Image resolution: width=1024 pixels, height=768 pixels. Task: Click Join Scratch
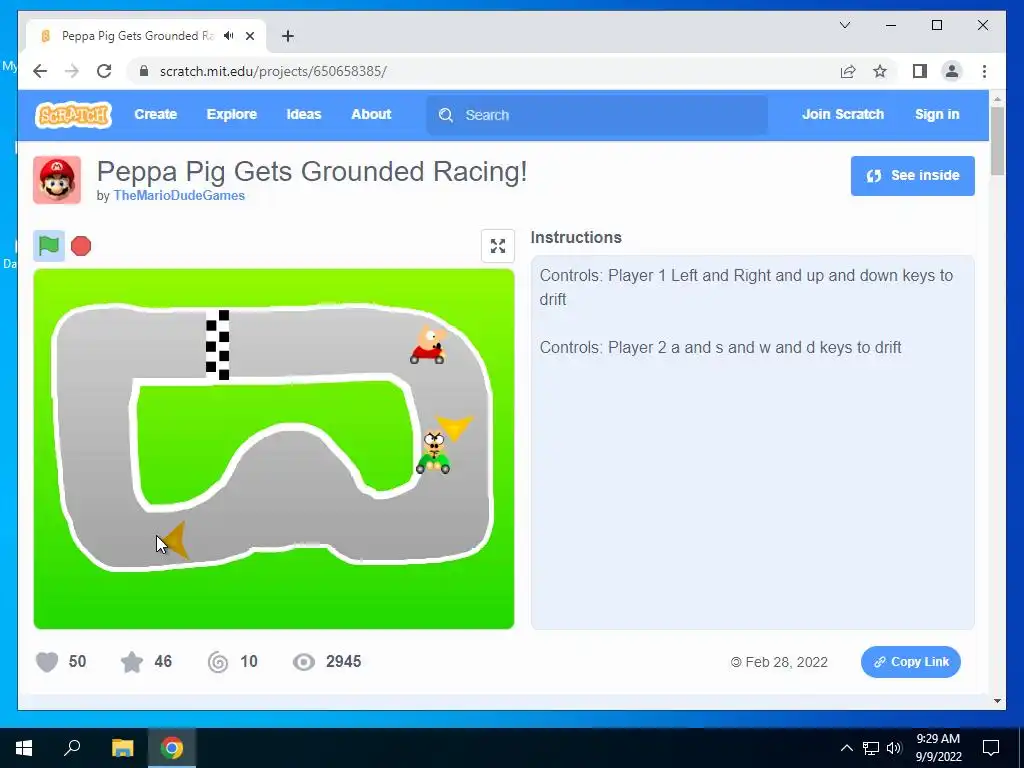click(x=842, y=114)
